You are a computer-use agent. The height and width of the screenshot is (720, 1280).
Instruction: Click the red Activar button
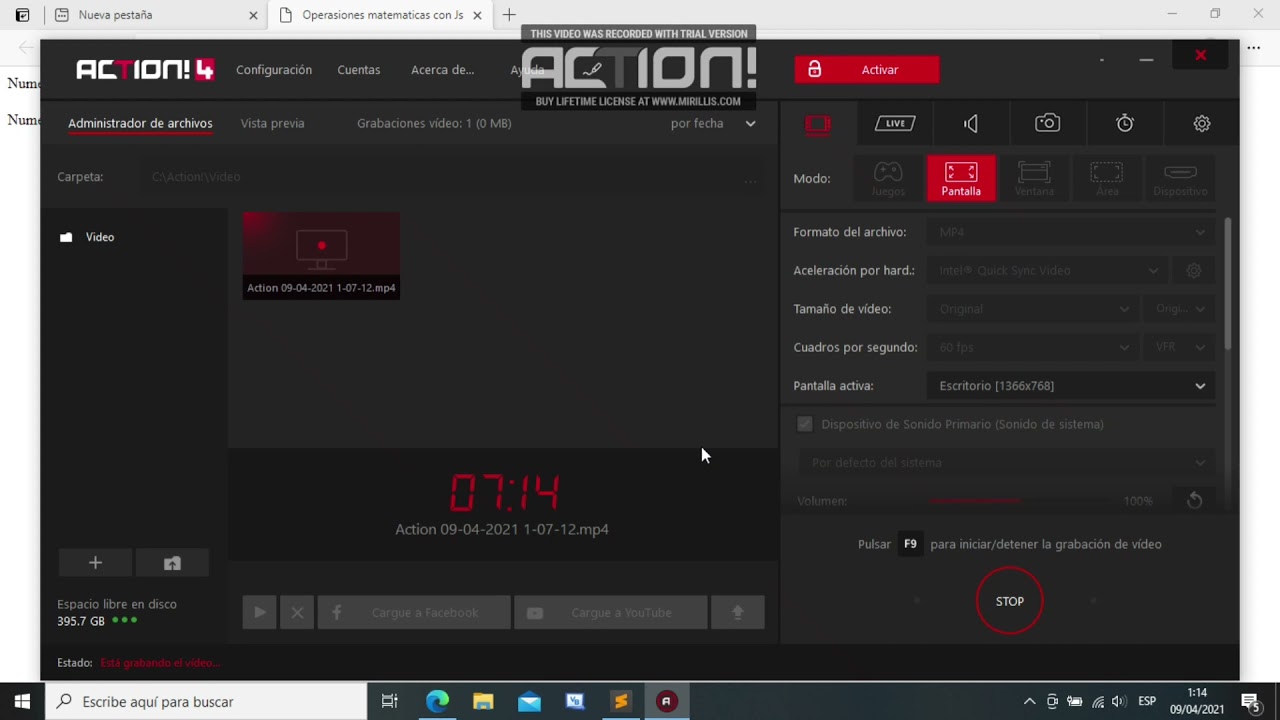pos(867,70)
